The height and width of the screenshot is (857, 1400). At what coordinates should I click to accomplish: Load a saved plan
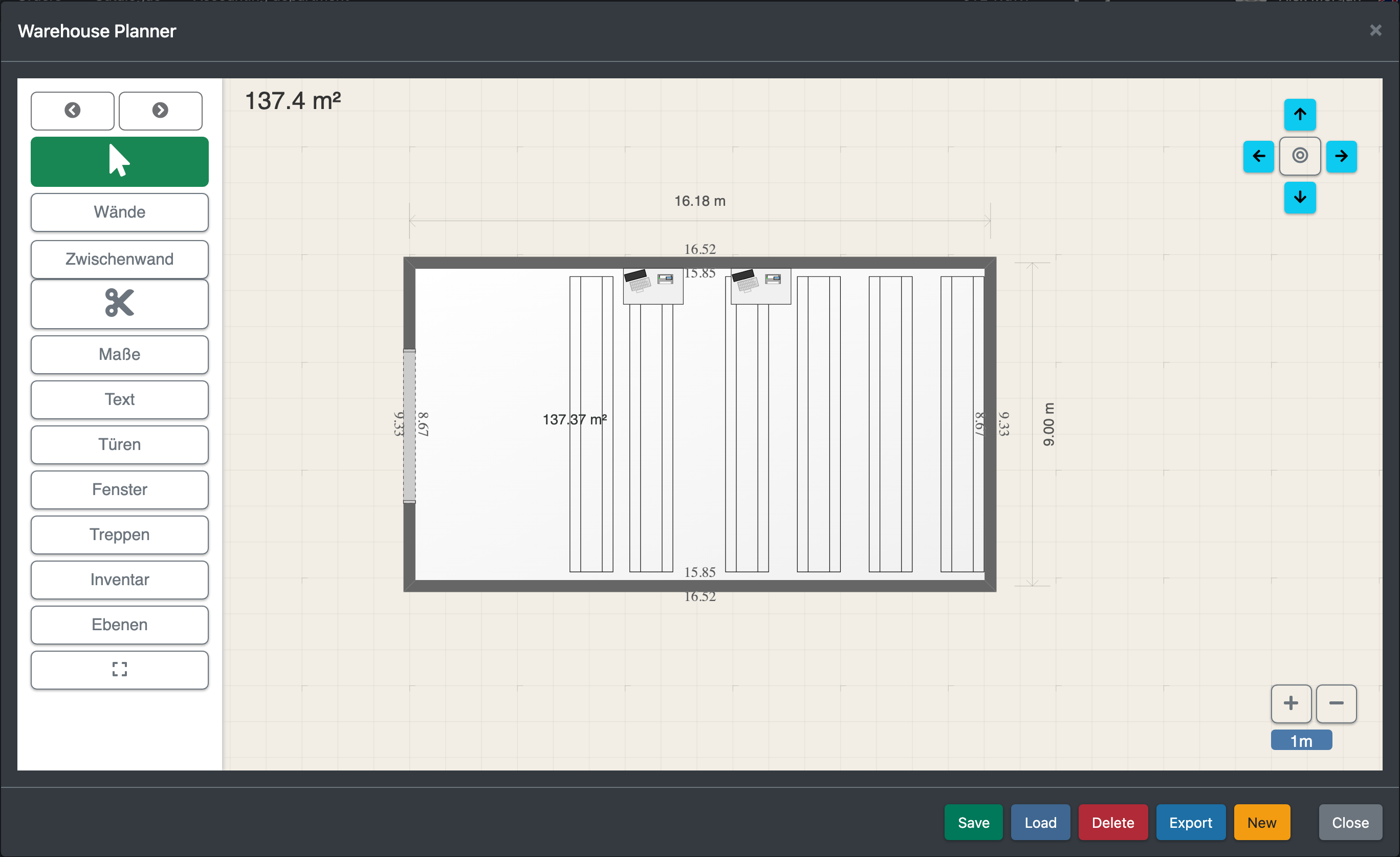(1040, 822)
